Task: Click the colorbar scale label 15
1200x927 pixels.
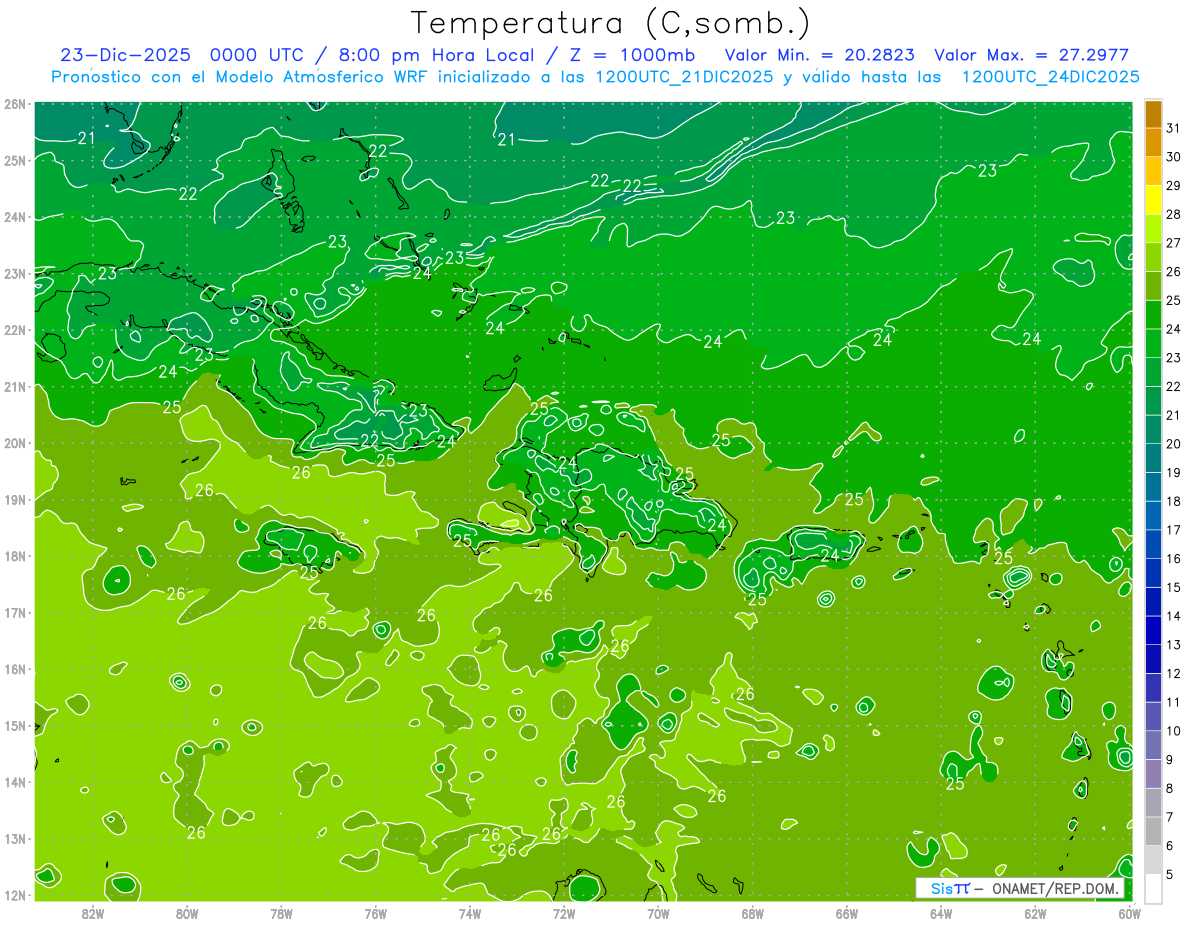Action: pos(1174,588)
